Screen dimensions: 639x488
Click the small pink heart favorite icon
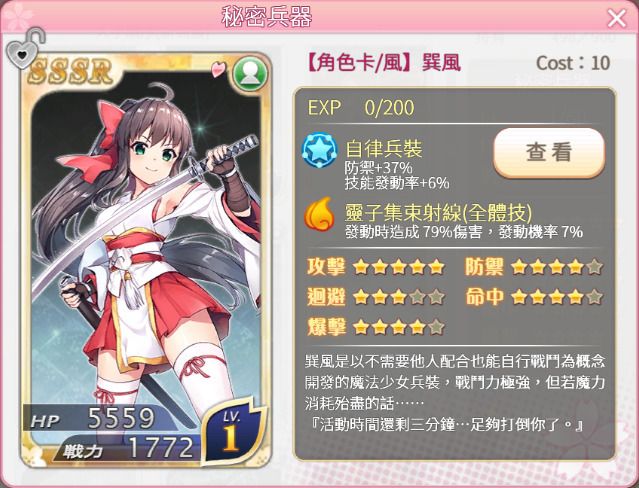(x=218, y=69)
